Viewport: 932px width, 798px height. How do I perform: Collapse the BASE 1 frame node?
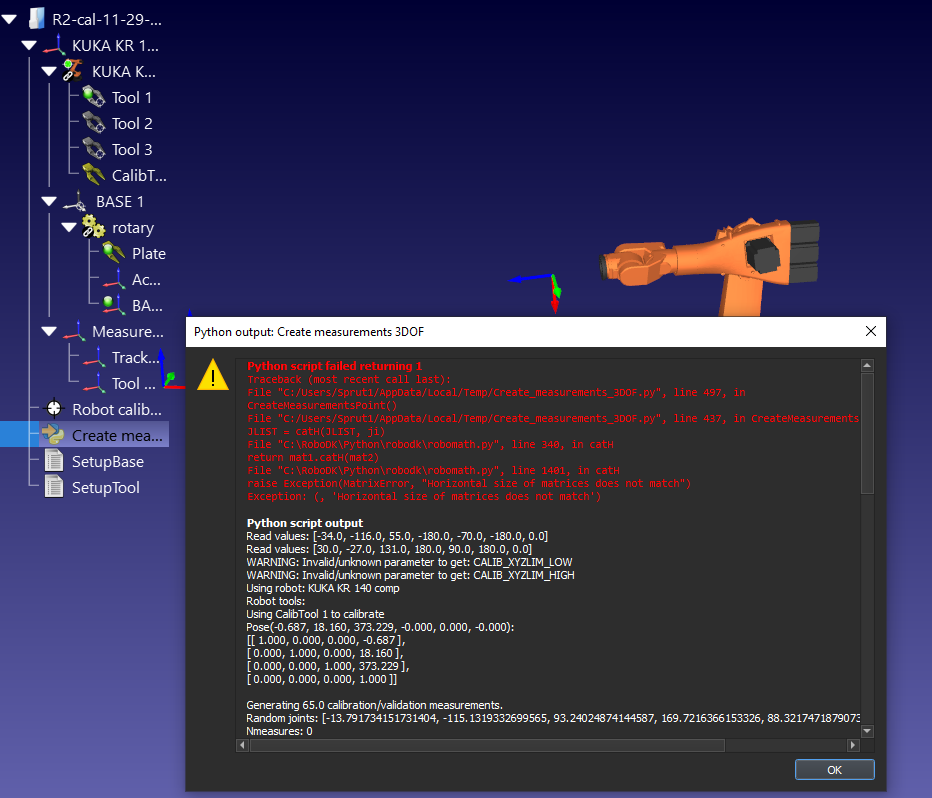click(x=49, y=201)
